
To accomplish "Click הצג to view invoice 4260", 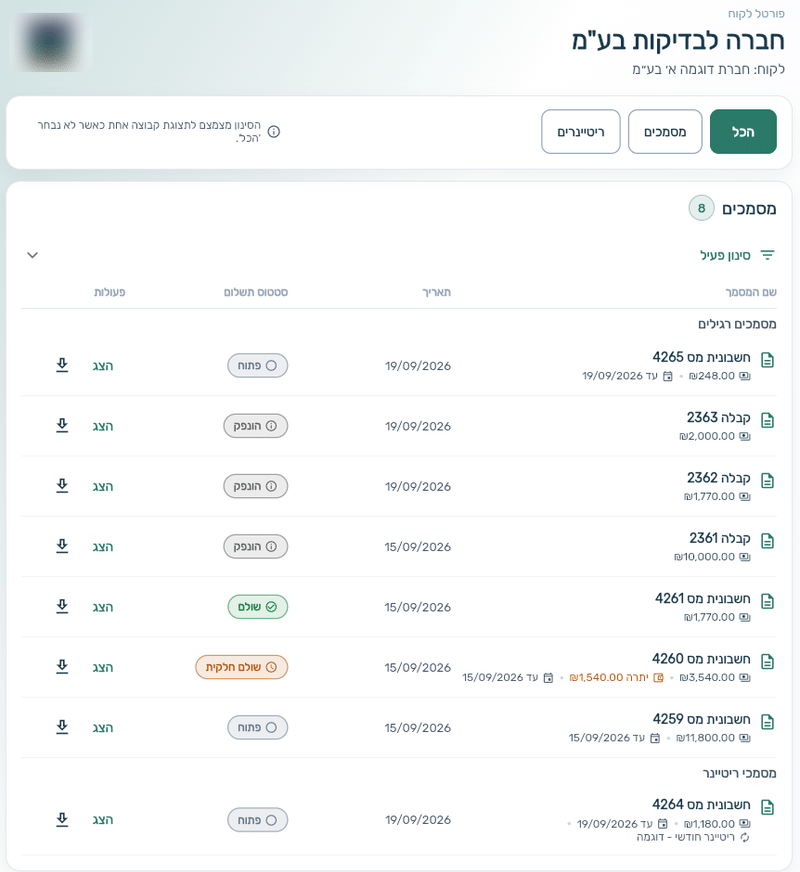I will point(103,667).
